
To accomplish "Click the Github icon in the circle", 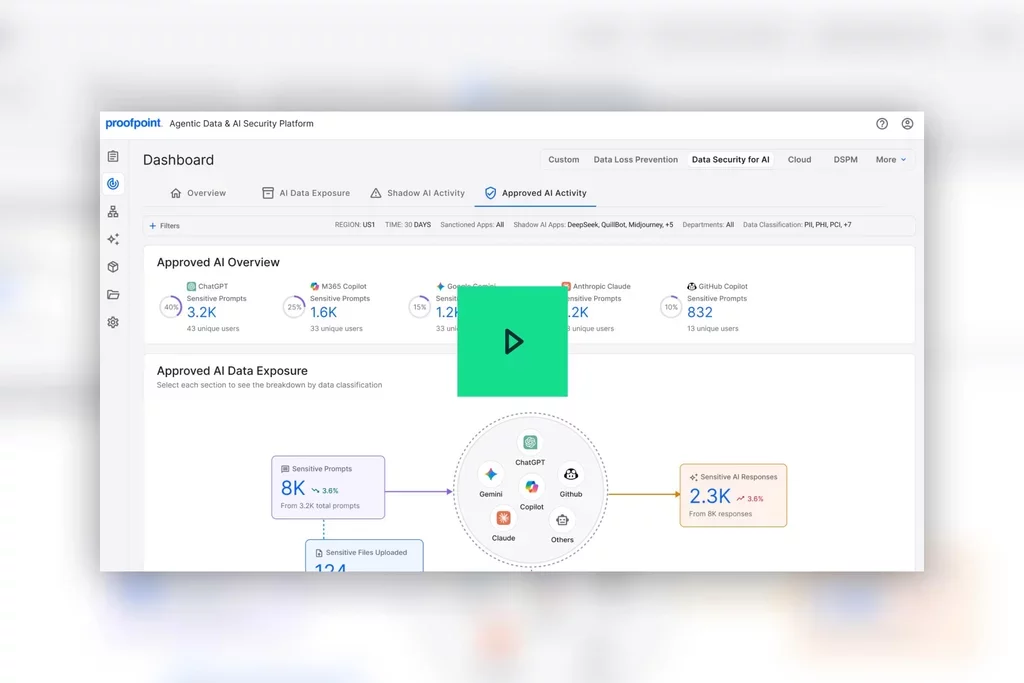I will point(571,474).
